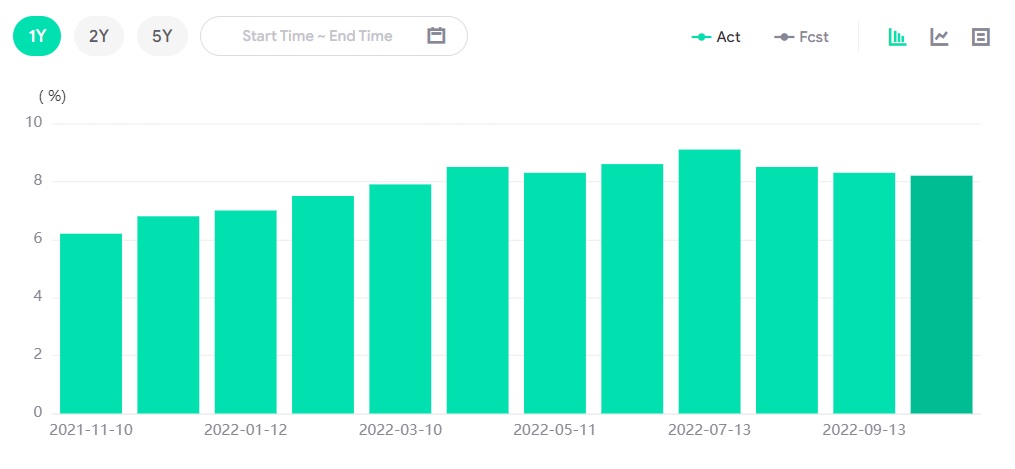Image resolution: width=1015 pixels, height=469 pixels.
Task: Select the 2Y time range
Action: click(99, 36)
